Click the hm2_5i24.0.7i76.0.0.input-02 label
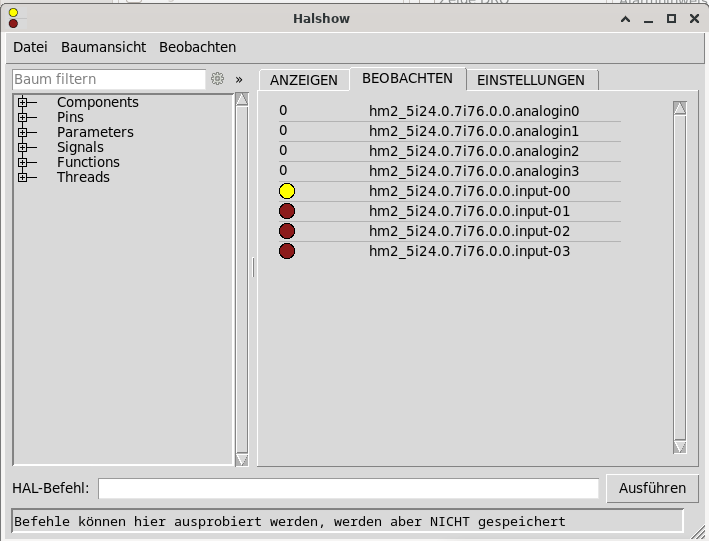This screenshot has height=541, width=709. click(469, 231)
